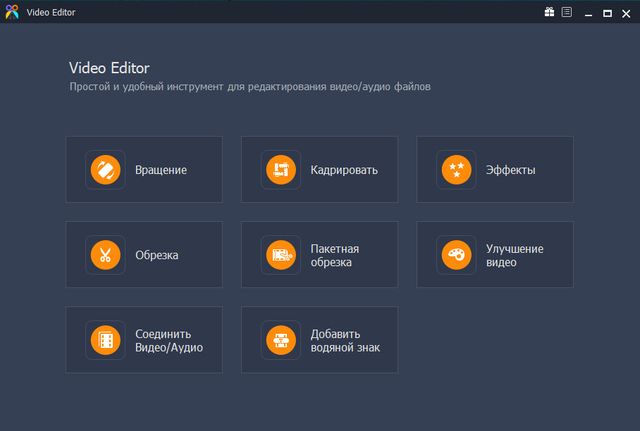Screen dimensions: 640x431
Task: Open Кадрировать via its text label
Action: point(344,170)
